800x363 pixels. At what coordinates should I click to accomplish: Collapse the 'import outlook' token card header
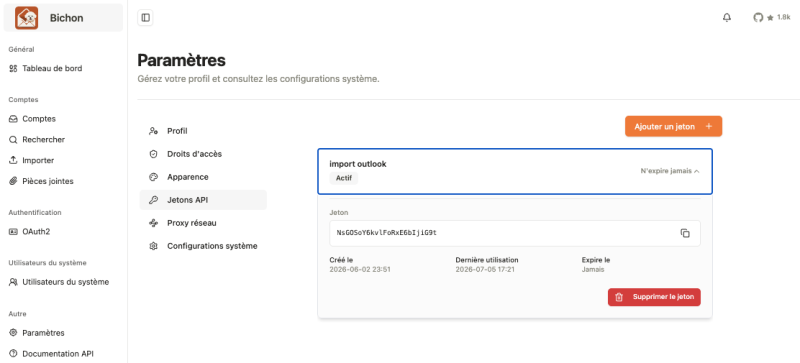(515, 172)
